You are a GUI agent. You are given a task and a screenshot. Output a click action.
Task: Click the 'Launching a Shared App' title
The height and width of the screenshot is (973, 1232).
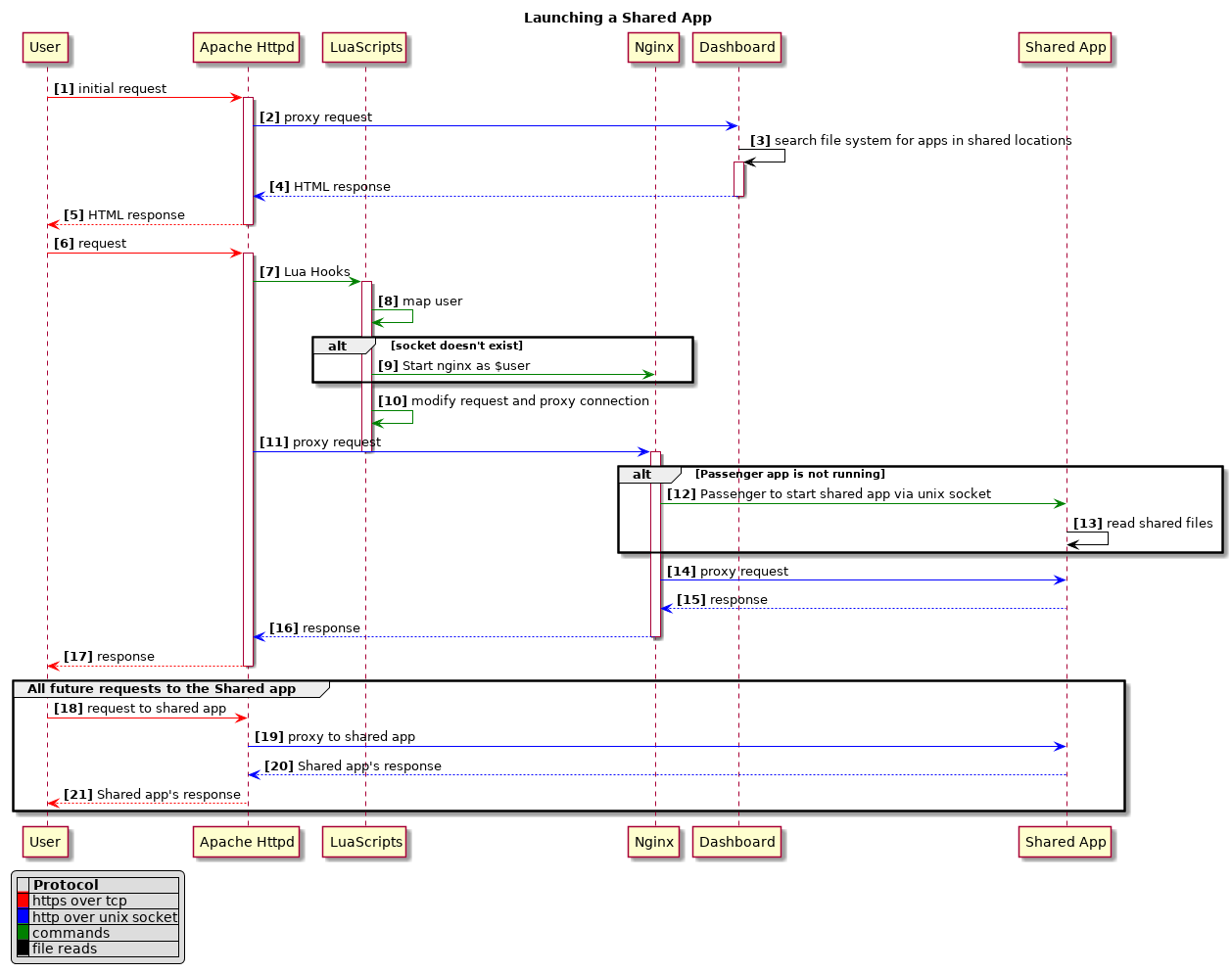click(x=617, y=18)
